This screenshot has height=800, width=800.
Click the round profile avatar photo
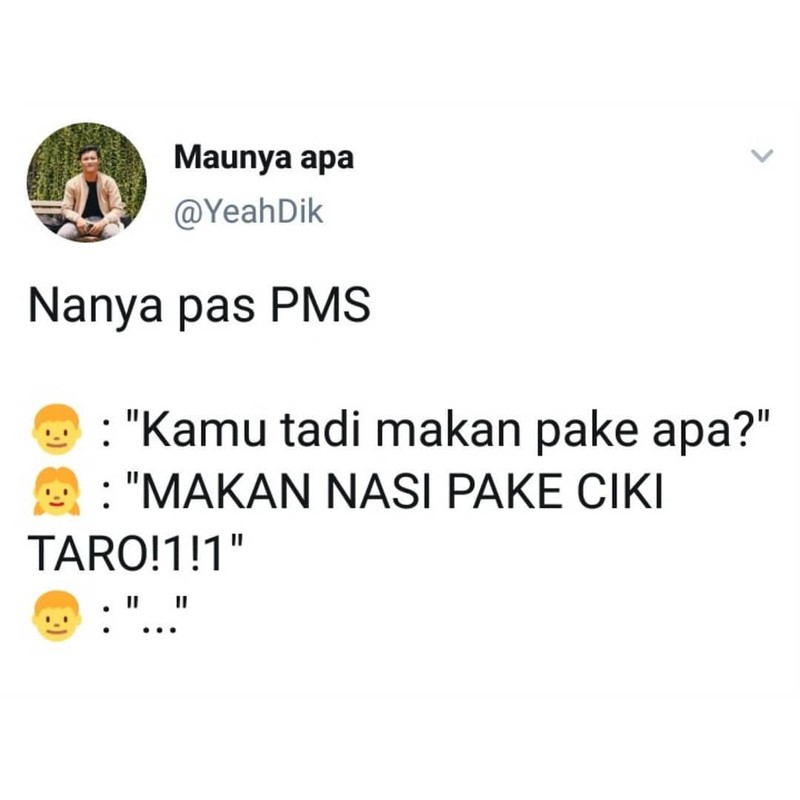pyautogui.click(x=87, y=182)
